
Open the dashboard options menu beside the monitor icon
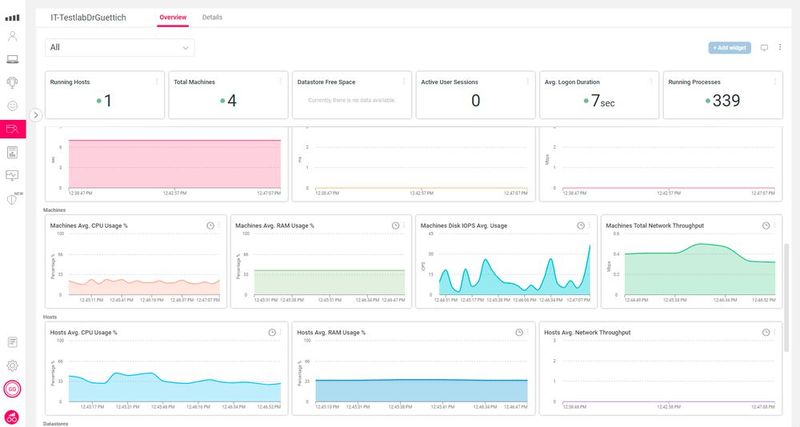point(780,47)
